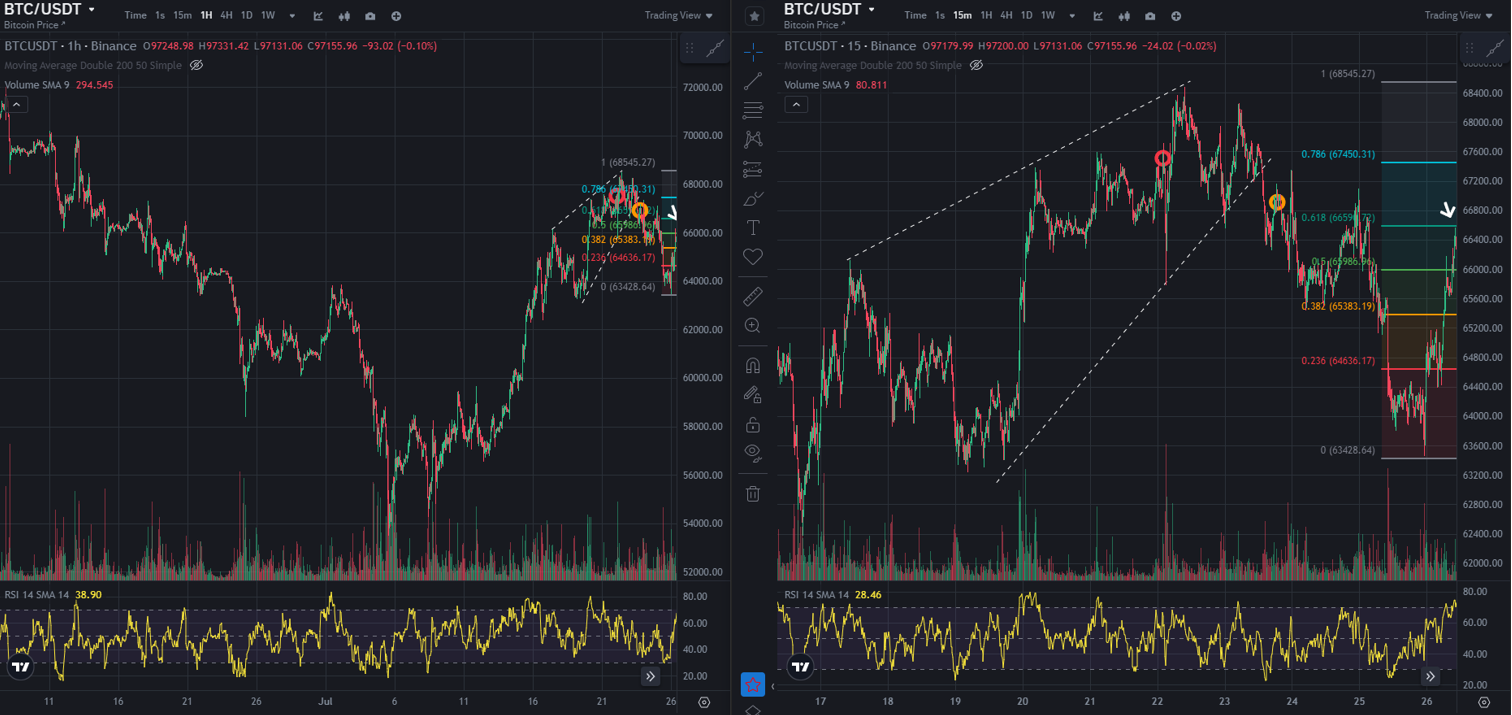Activate the zoom-in magnifier tool
Viewport: 1512px width, 715px height.
[753, 326]
